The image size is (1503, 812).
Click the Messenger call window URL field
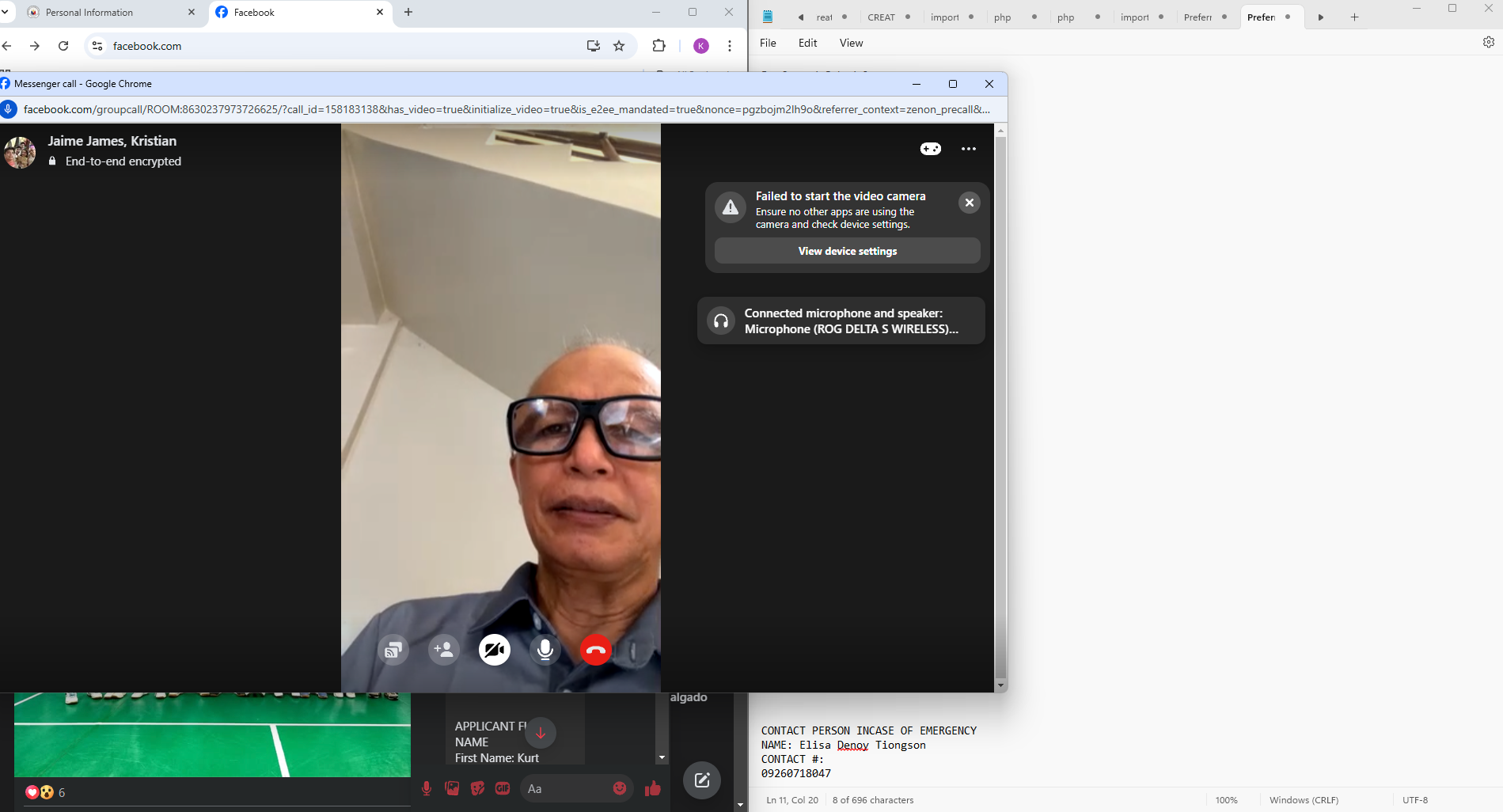507,109
